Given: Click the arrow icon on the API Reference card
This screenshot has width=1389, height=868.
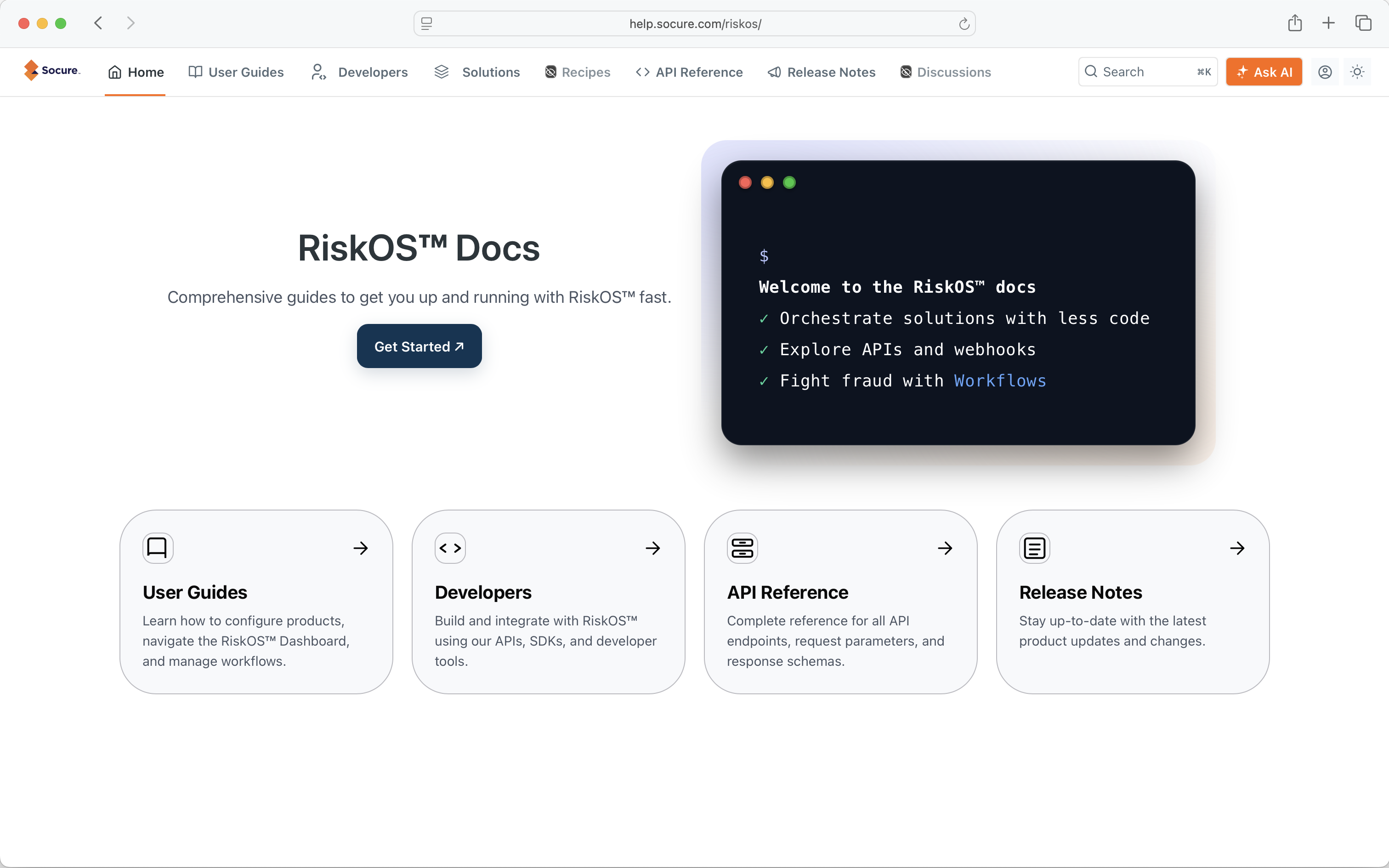Looking at the screenshot, I should [945, 548].
